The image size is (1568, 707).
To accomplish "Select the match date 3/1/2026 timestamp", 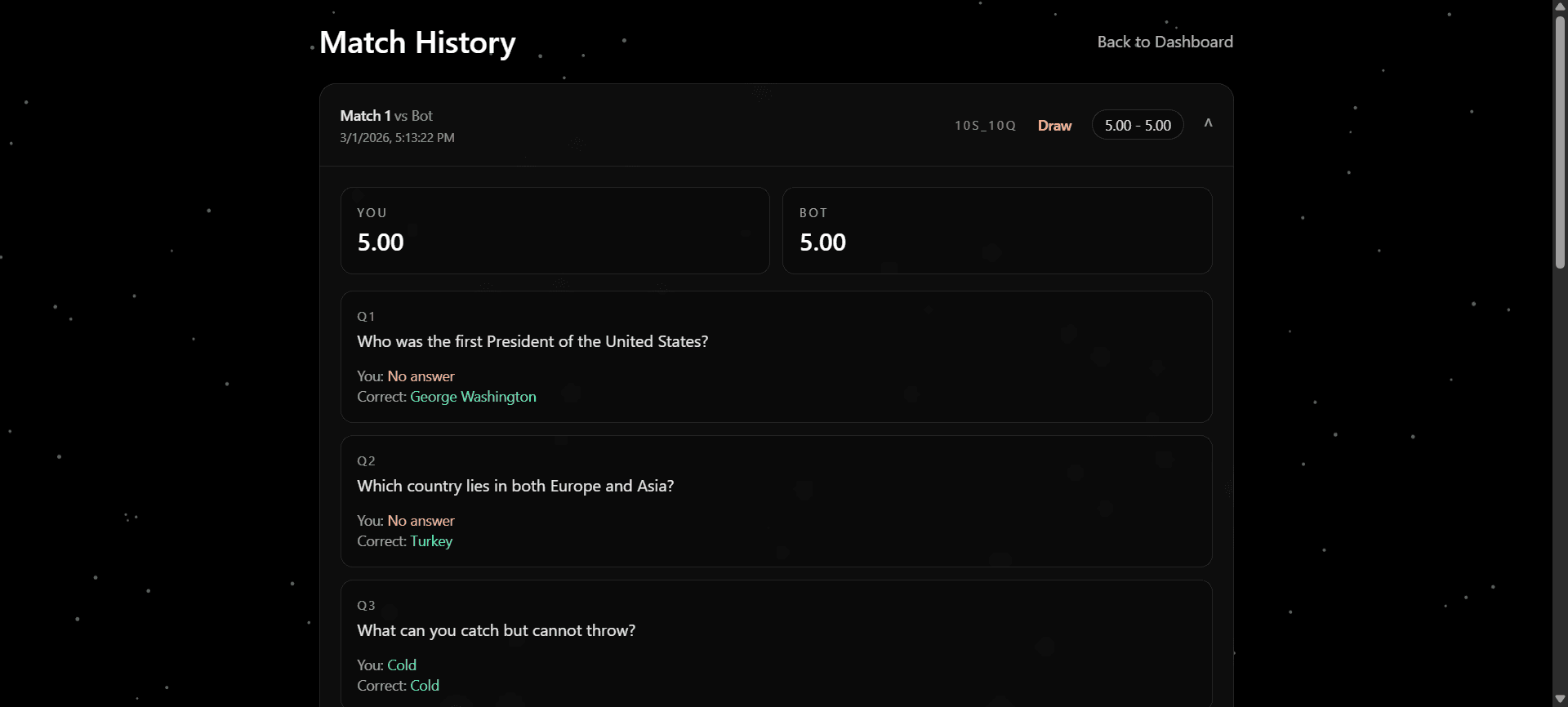I will tap(397, 137).
